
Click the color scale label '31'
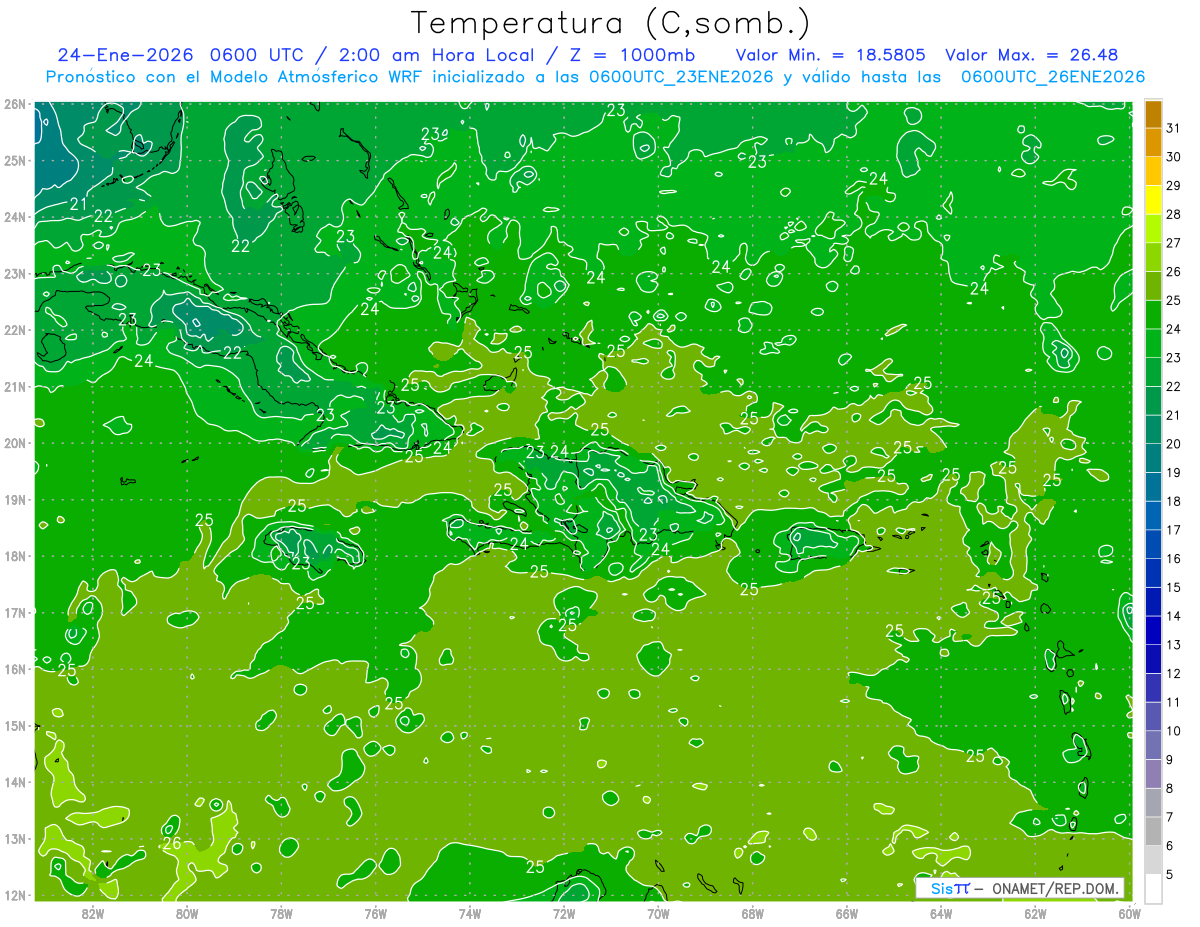coord(1173,129)
